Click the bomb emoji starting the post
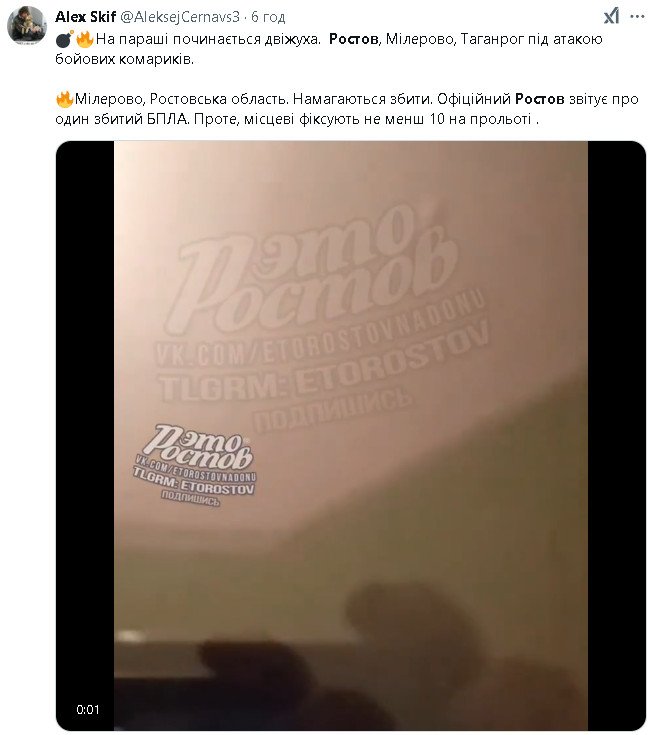Screen dimensions: 650x735 [65, 39]
